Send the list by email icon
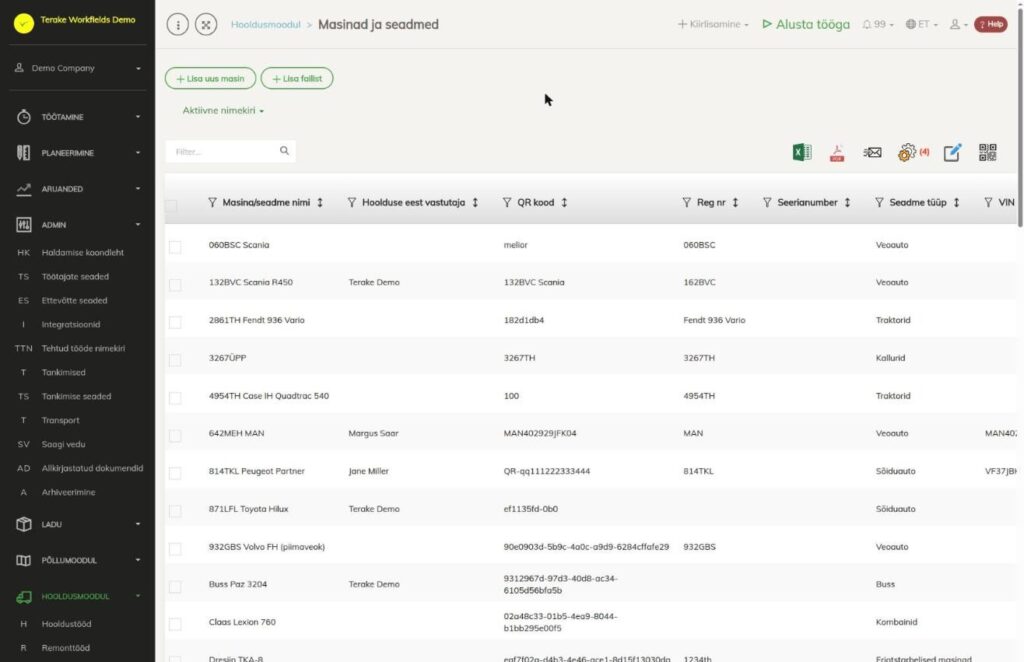Screen dimensions: 1024x662 [872, 152]
